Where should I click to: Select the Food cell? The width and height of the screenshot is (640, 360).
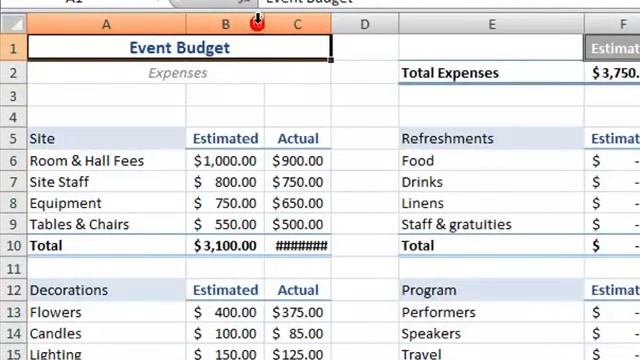tap(491, 160)
